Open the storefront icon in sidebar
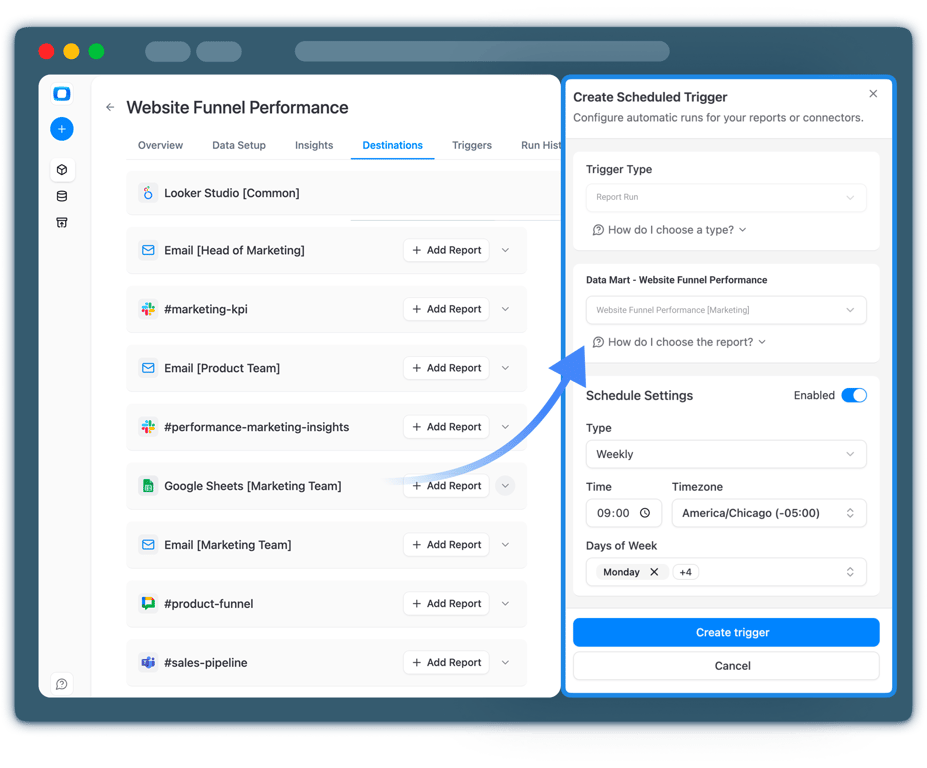This screenshot has height=768, width=927. click(61, 222)
